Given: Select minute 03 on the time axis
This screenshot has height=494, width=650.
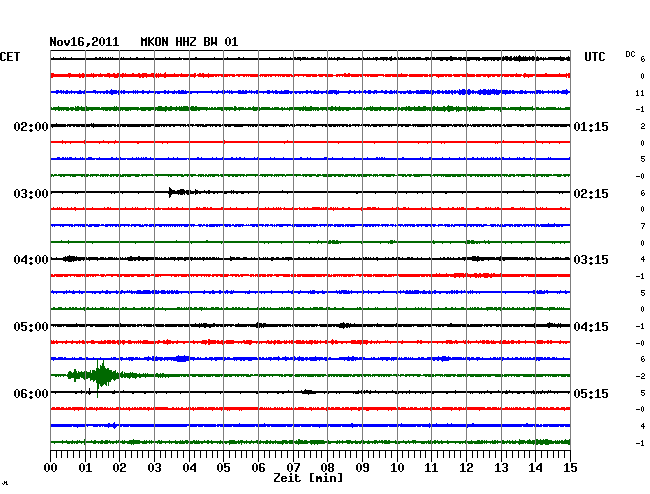Looking at the screenshot, I should 154,468.
